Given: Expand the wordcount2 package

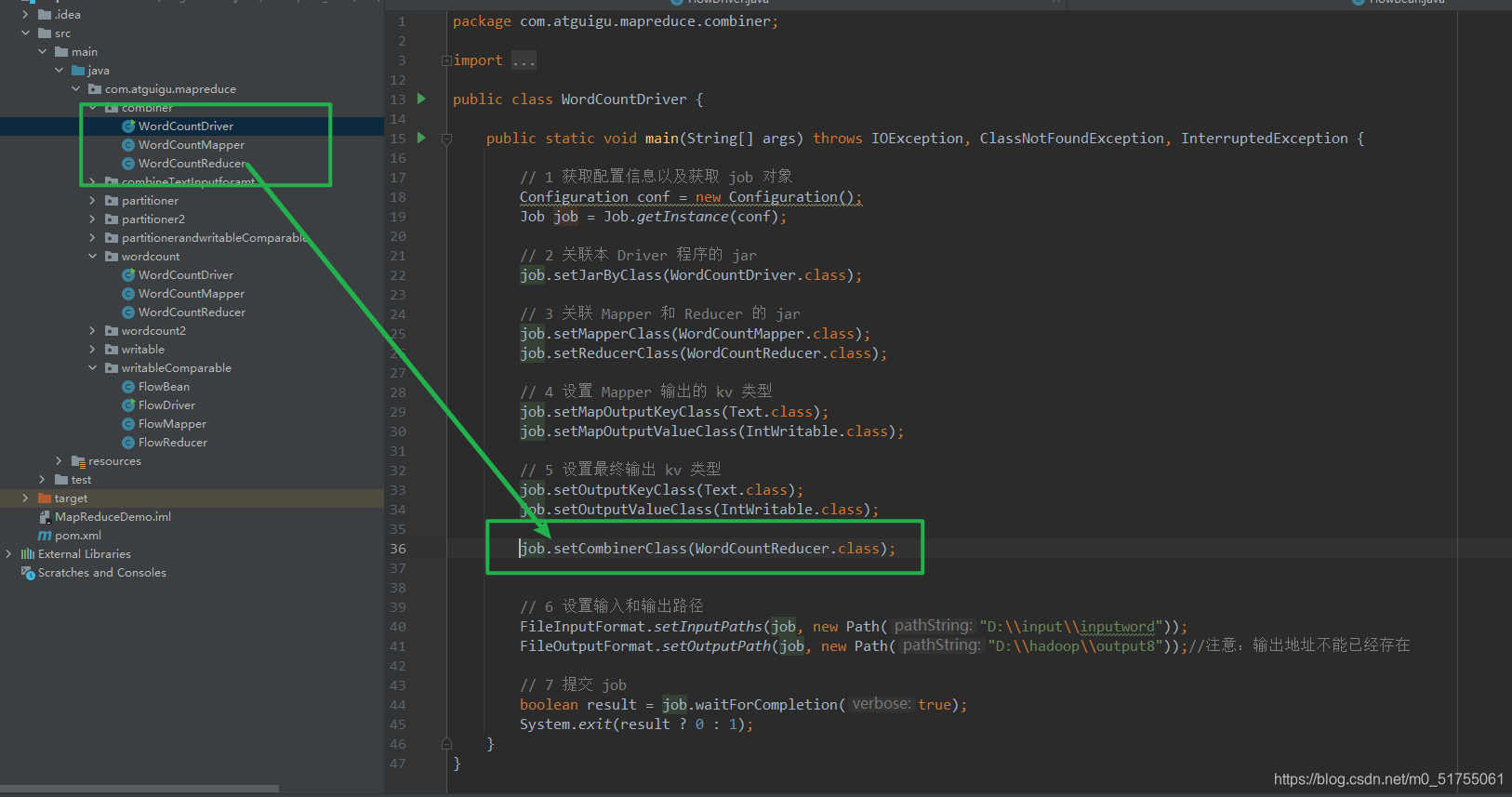Looking at the screenshot, I should [92, 331].
